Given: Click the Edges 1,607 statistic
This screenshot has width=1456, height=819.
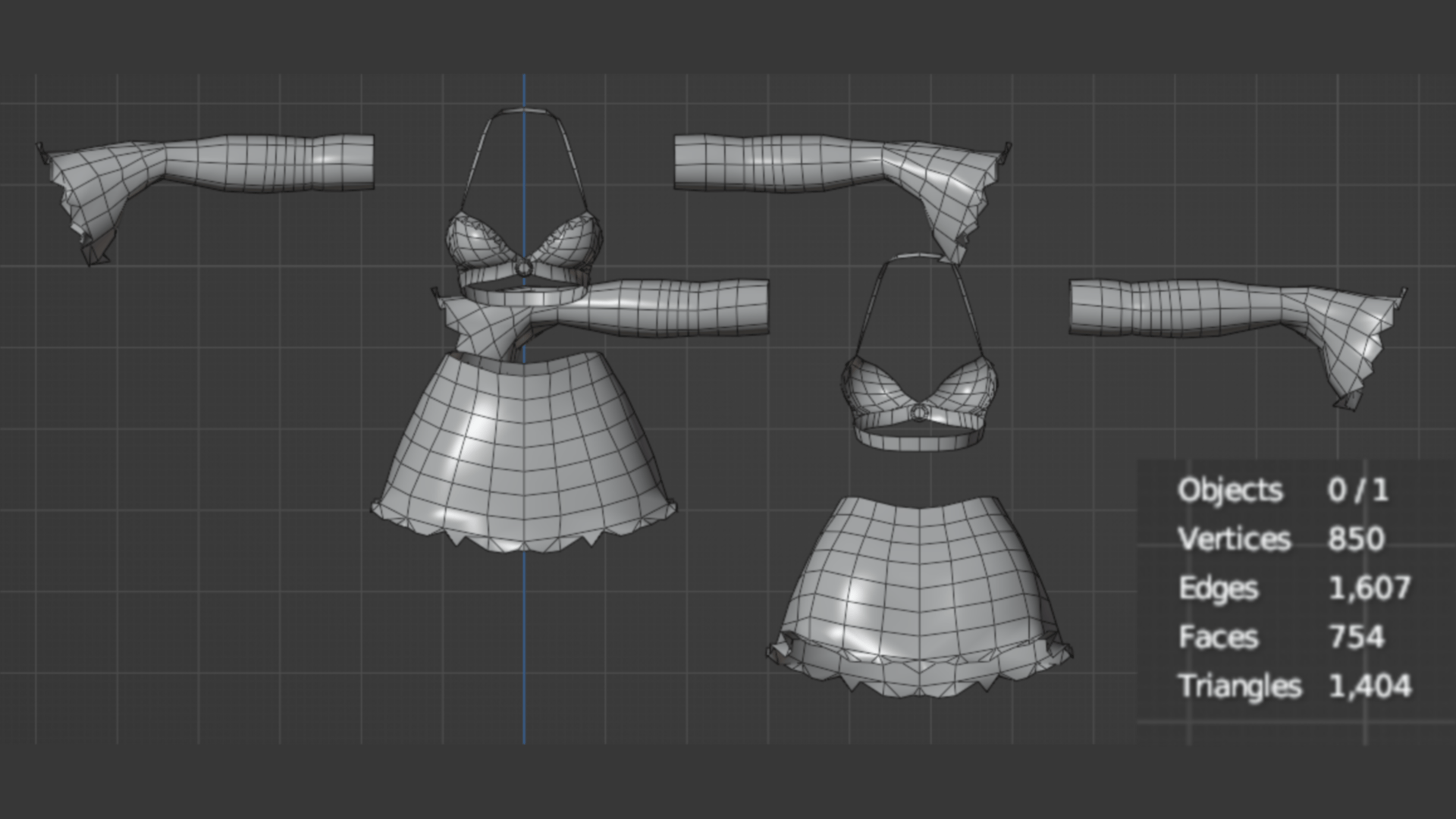Looking at the screenshot, I should [1294, 588].
